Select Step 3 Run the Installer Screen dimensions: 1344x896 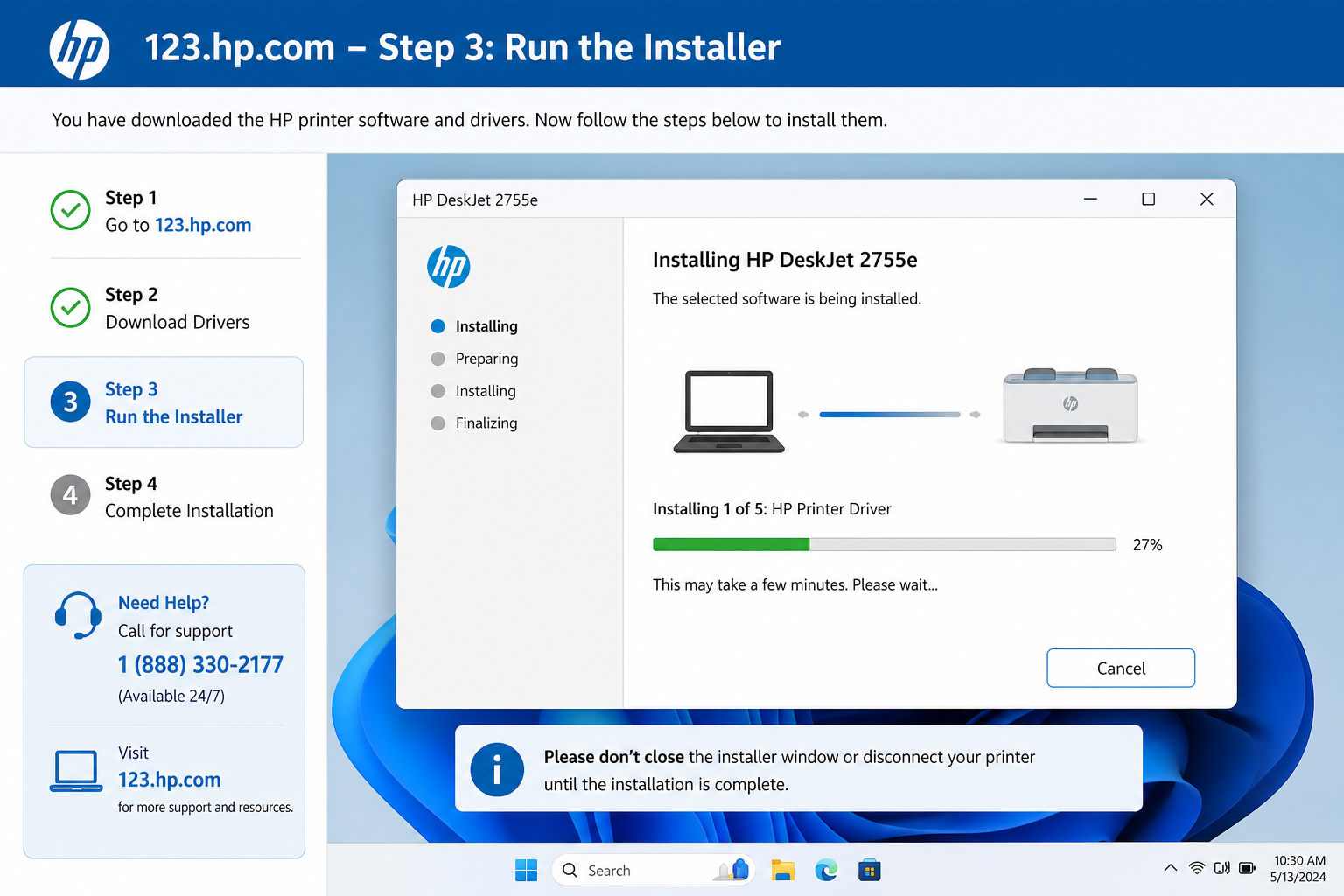164,402
